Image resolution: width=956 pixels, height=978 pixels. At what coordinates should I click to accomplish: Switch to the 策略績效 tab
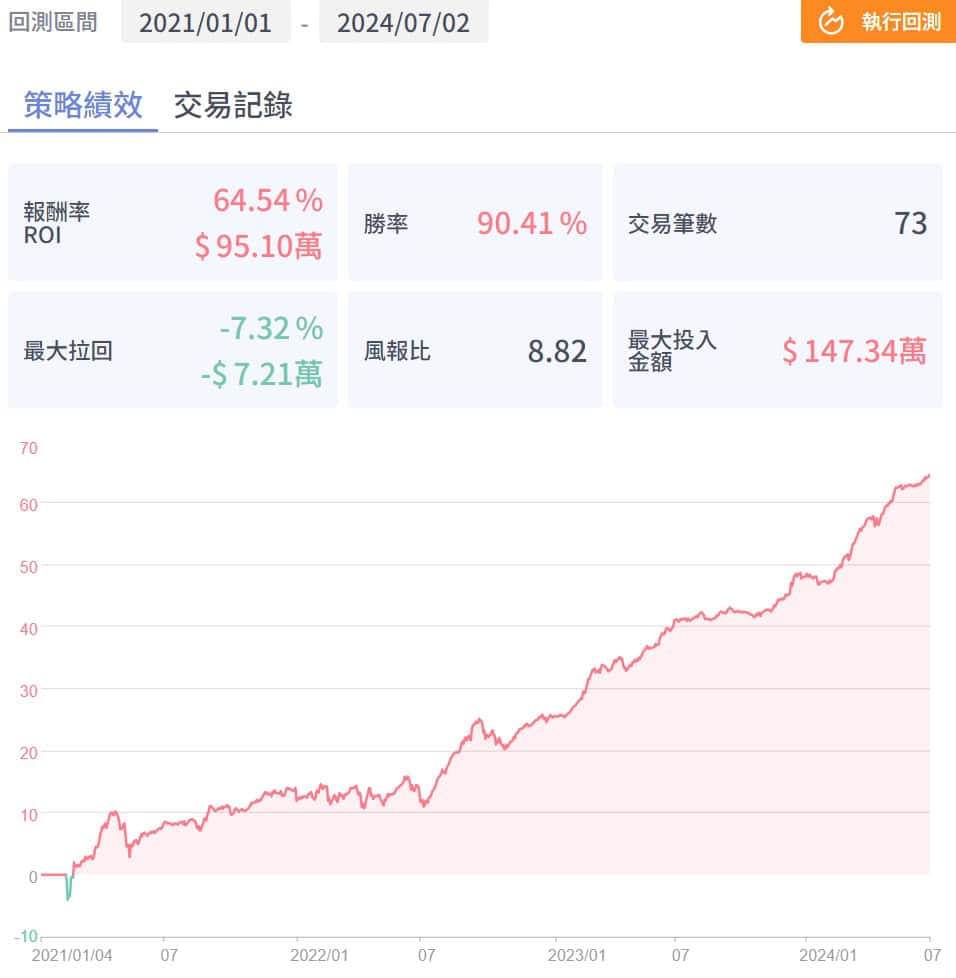tap(83, 105)
